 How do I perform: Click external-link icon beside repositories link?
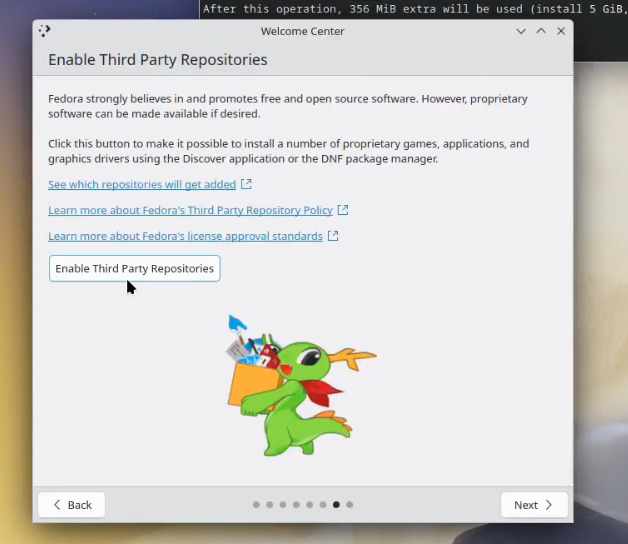(246, 184)
